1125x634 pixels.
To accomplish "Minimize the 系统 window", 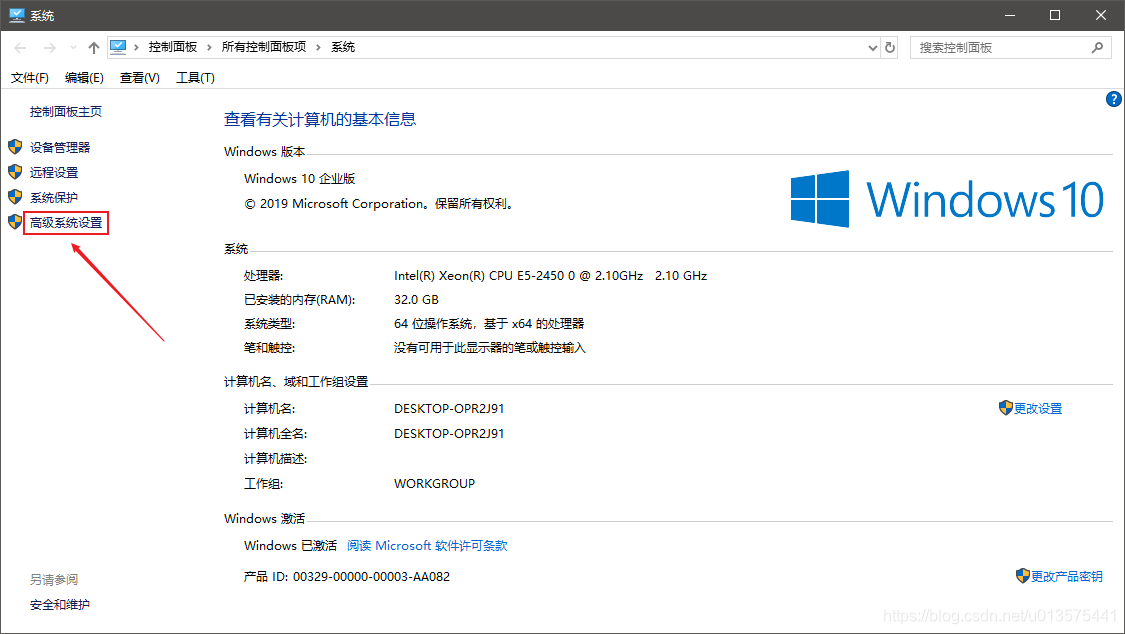I will point(1009,15).
